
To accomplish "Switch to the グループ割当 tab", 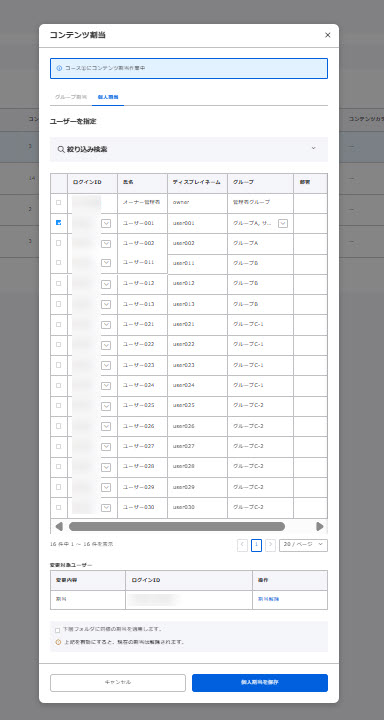I will 71,97.
